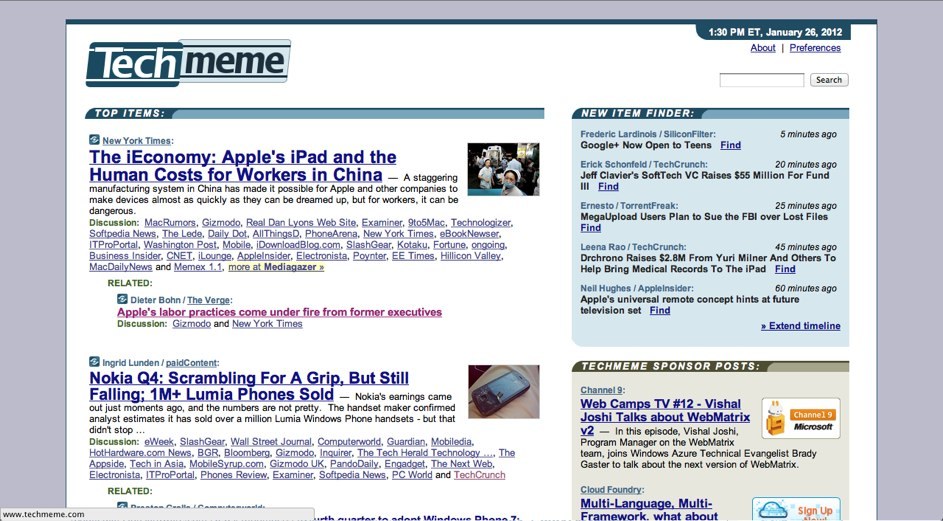The image size is (943, 521).
Task: Open Apple's labor practices related story
Action: (x=279, y=312)
